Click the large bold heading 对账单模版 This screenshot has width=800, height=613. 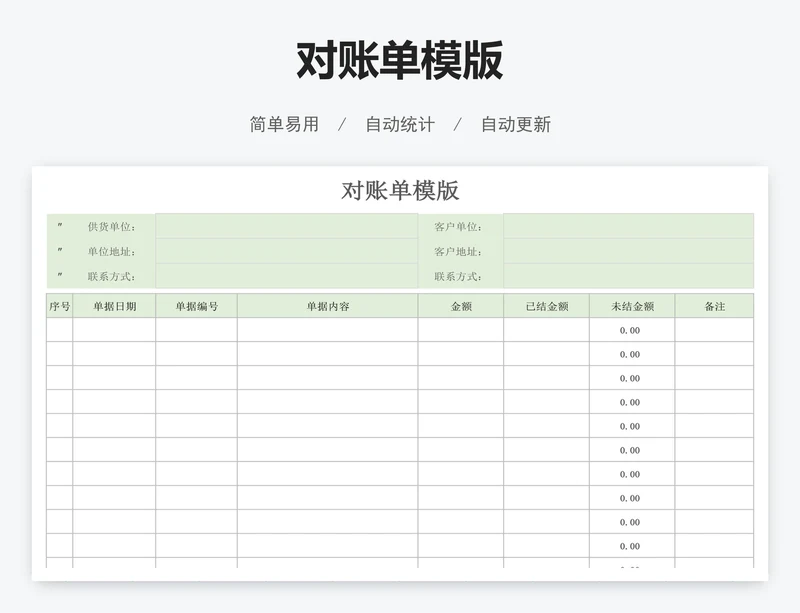point(399,61)
